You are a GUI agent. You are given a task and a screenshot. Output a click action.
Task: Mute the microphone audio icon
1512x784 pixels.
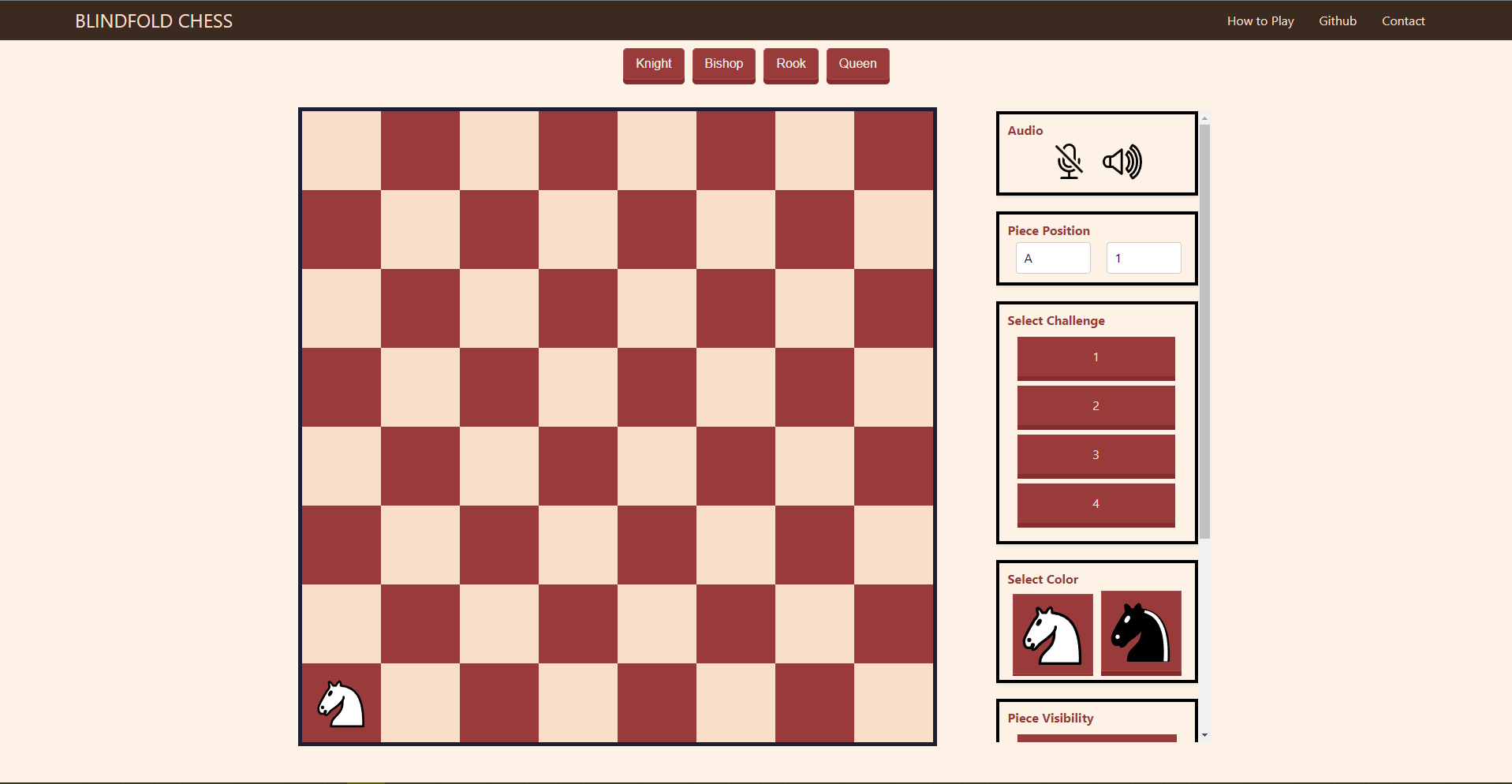[1069, 162]
